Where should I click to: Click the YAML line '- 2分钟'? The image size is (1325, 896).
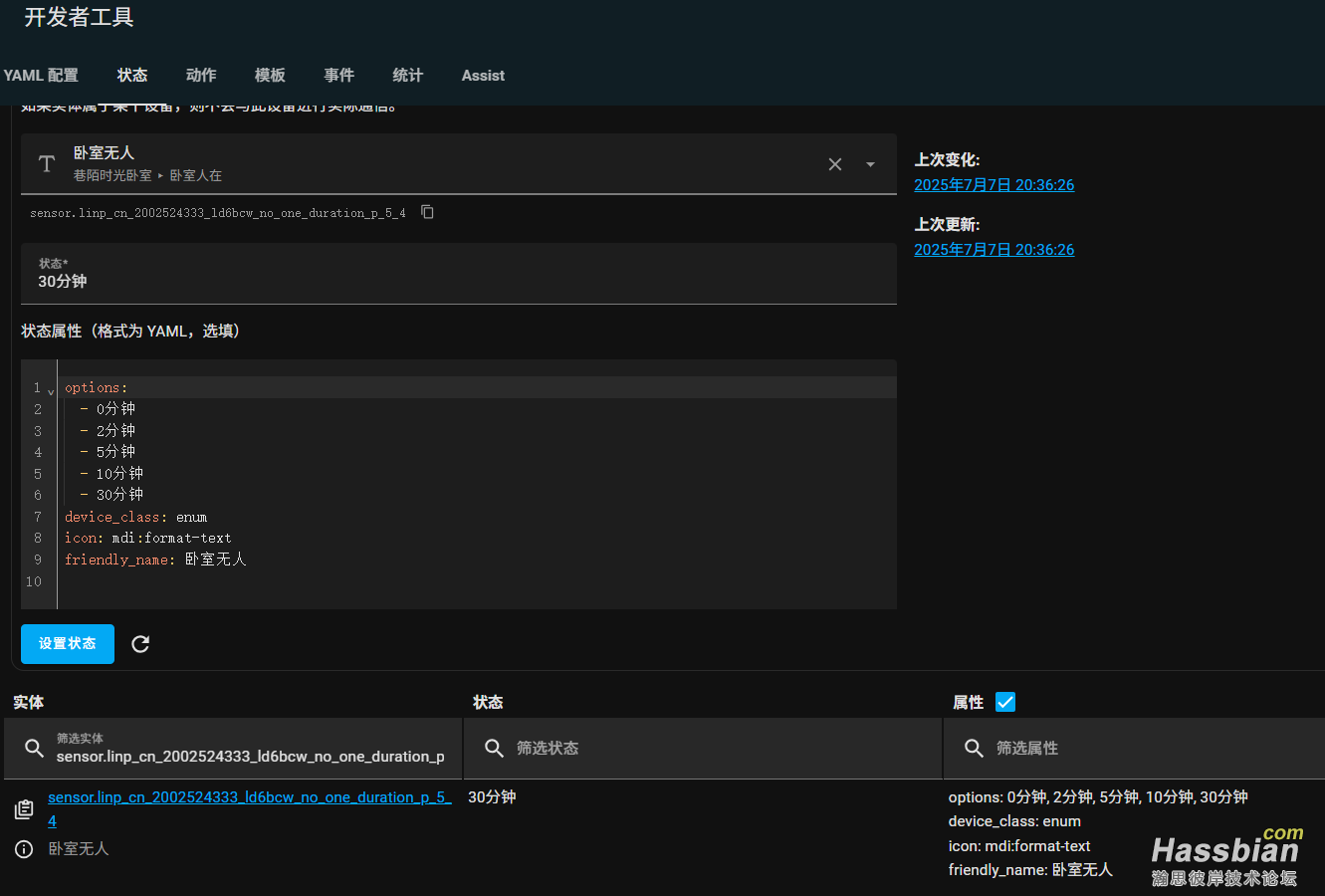click(108, 431)
